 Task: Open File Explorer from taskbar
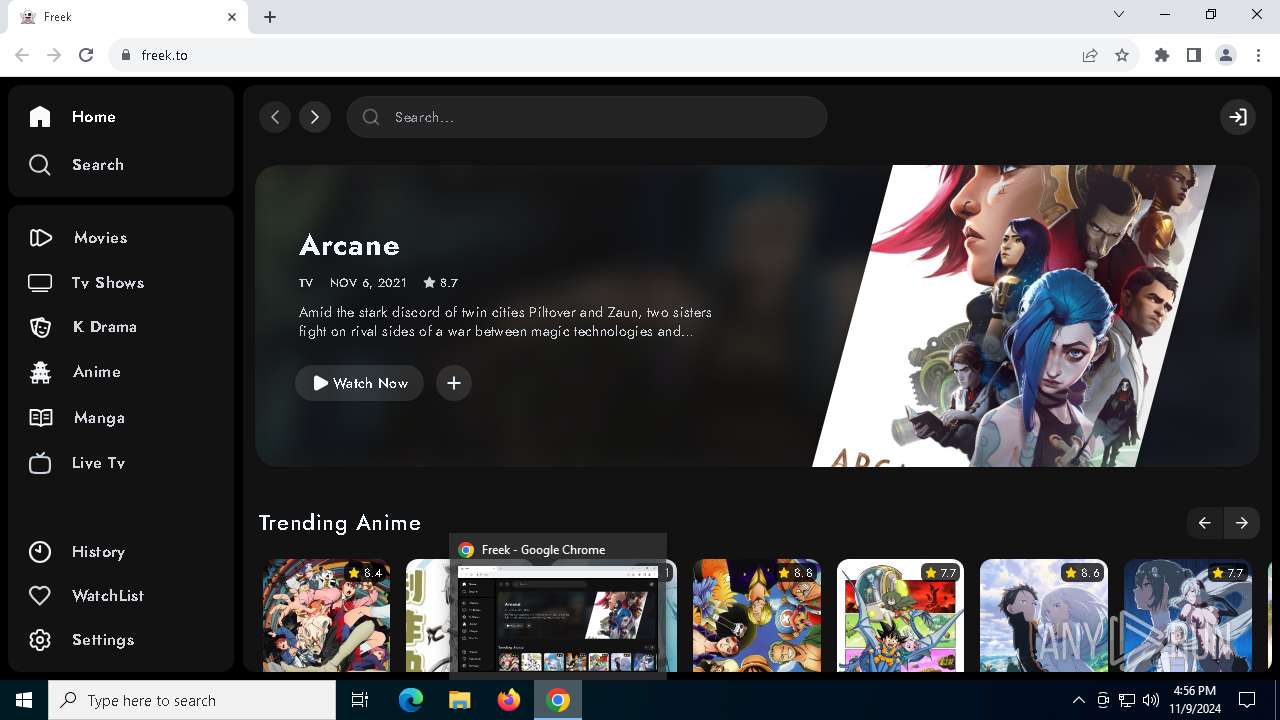(460, 700)
